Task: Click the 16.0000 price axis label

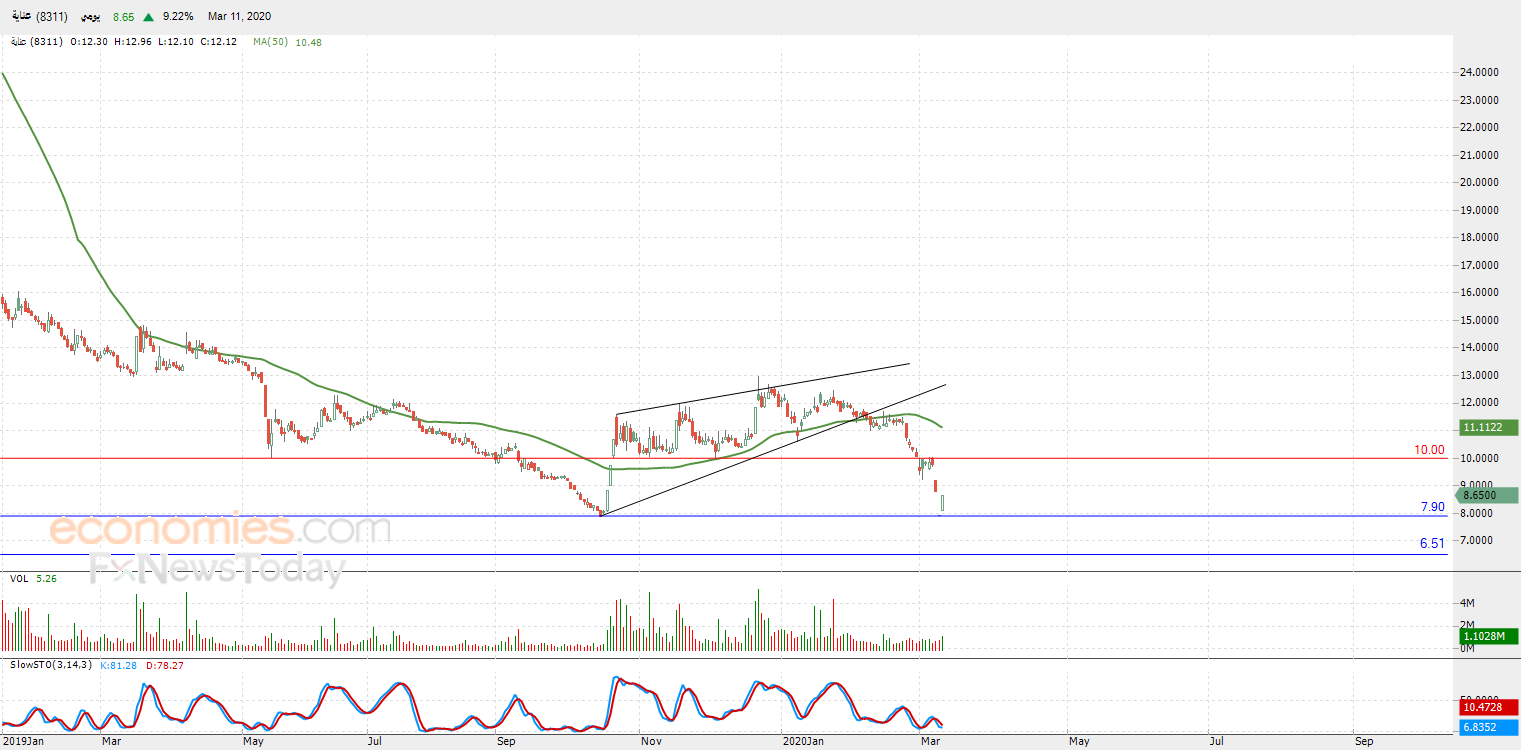Action: (1480, 292)
